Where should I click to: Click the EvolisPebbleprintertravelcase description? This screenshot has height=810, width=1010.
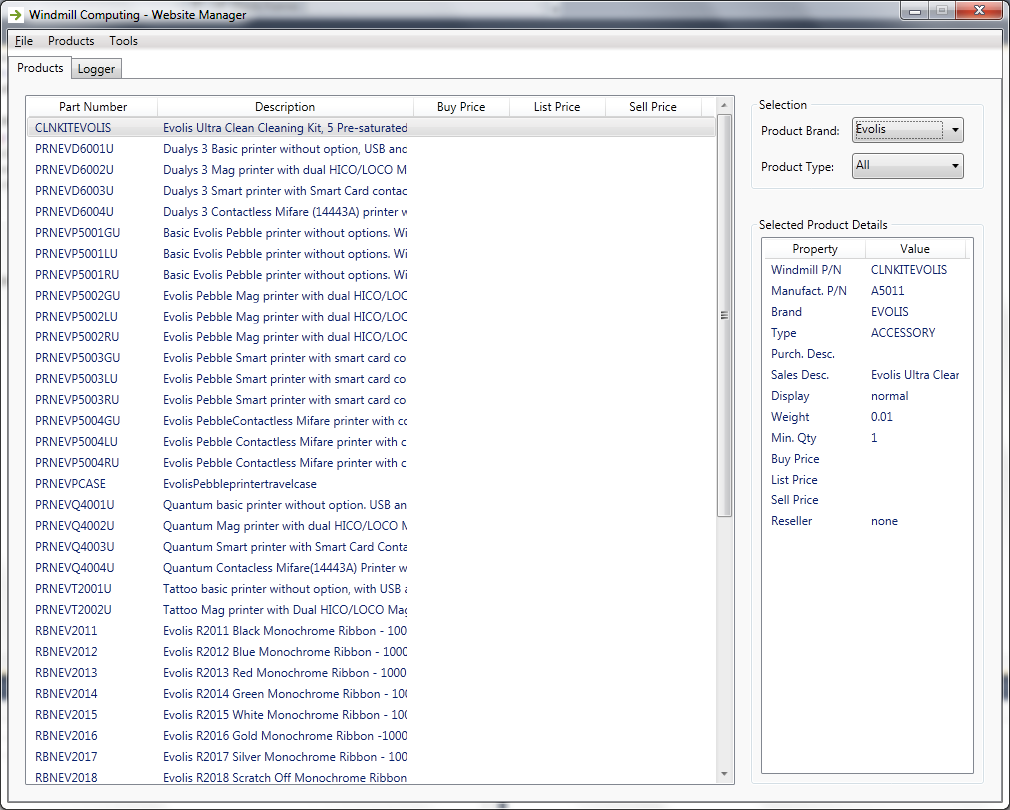[240, 484]
